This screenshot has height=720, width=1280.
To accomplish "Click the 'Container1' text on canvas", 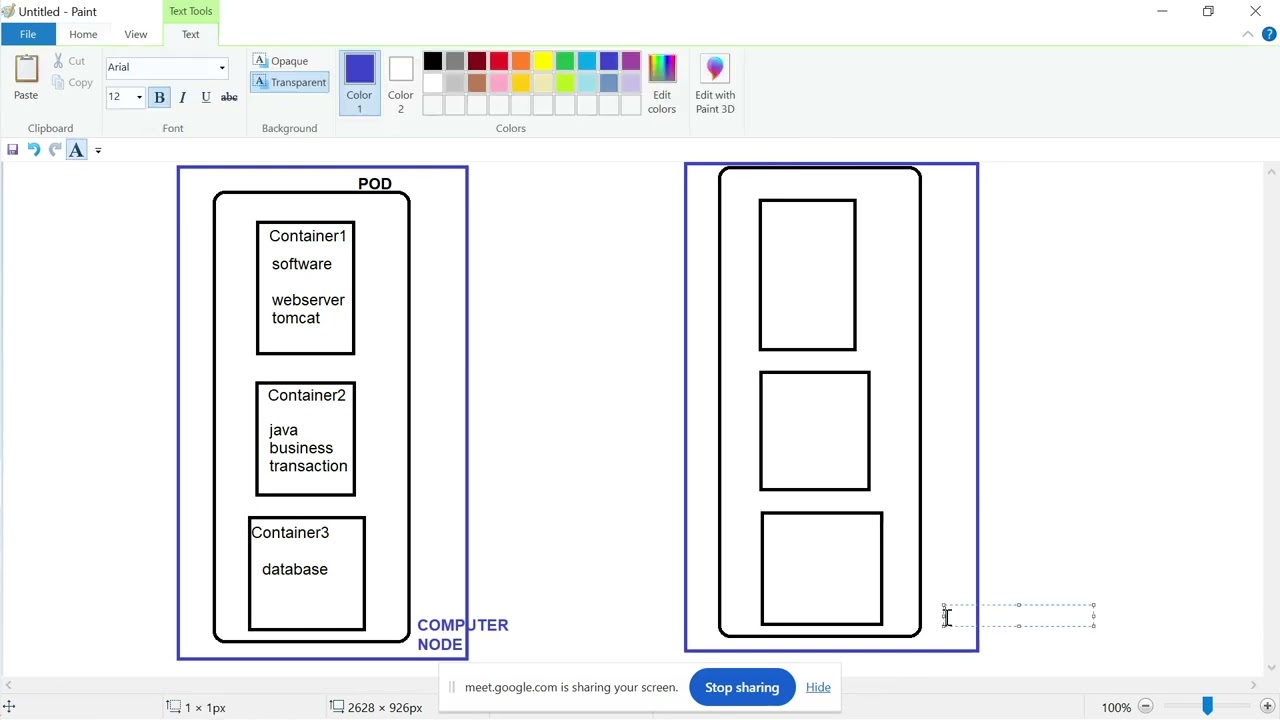I will (307, 236).
